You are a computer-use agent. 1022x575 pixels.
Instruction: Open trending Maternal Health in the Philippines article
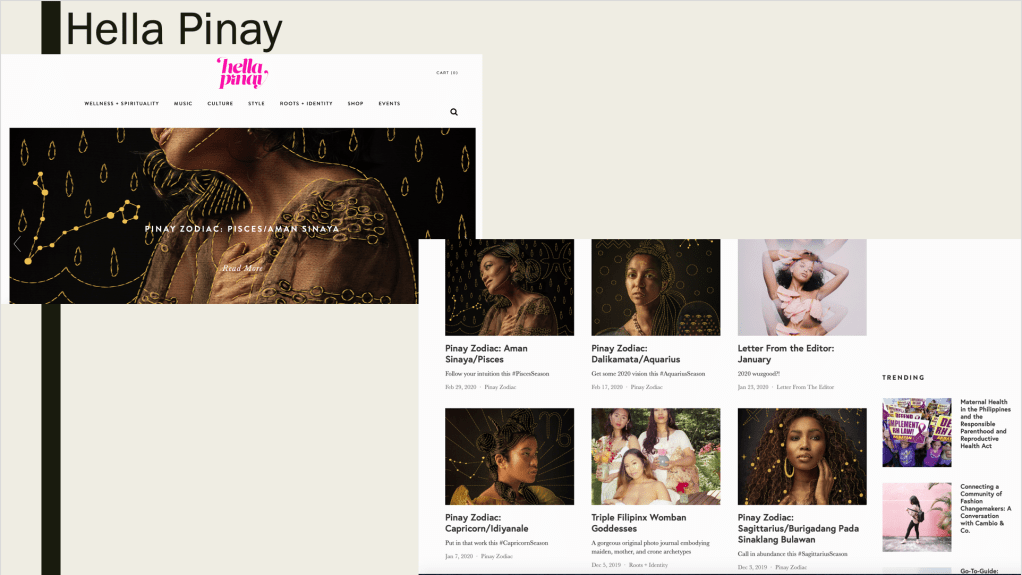[x=985, y=424]
